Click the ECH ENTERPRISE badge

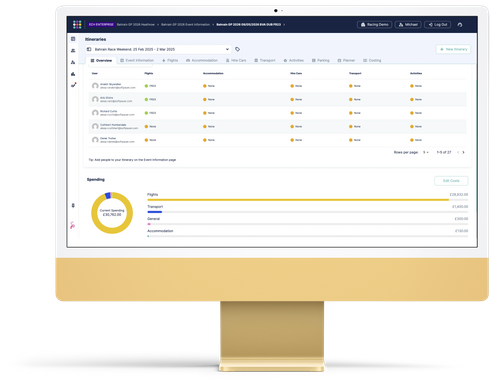coord(101,25)
